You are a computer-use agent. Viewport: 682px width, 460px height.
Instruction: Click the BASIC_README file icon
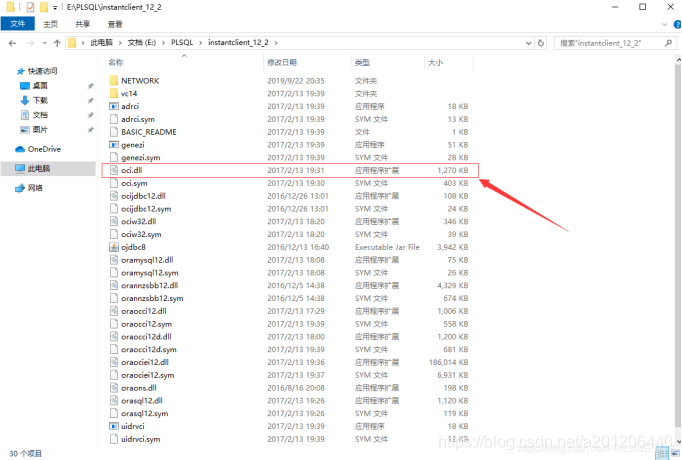click(114, 132)
